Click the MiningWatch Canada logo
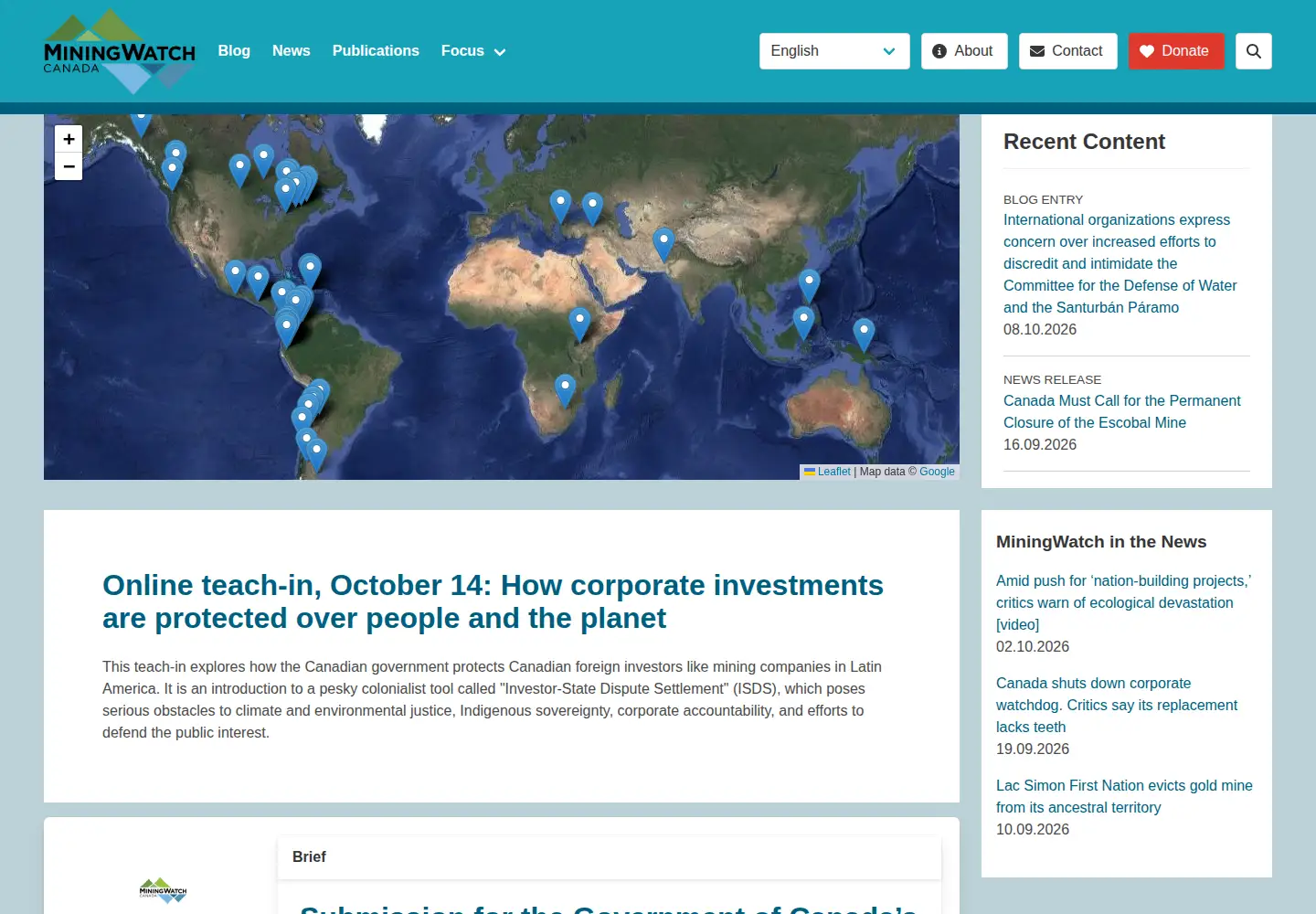The width and height of the screenshot is (1316, 914). 120,52
